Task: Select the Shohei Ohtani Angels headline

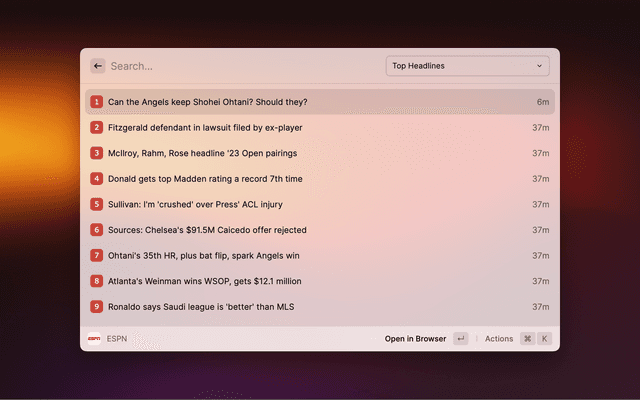Action: [208, 102]
